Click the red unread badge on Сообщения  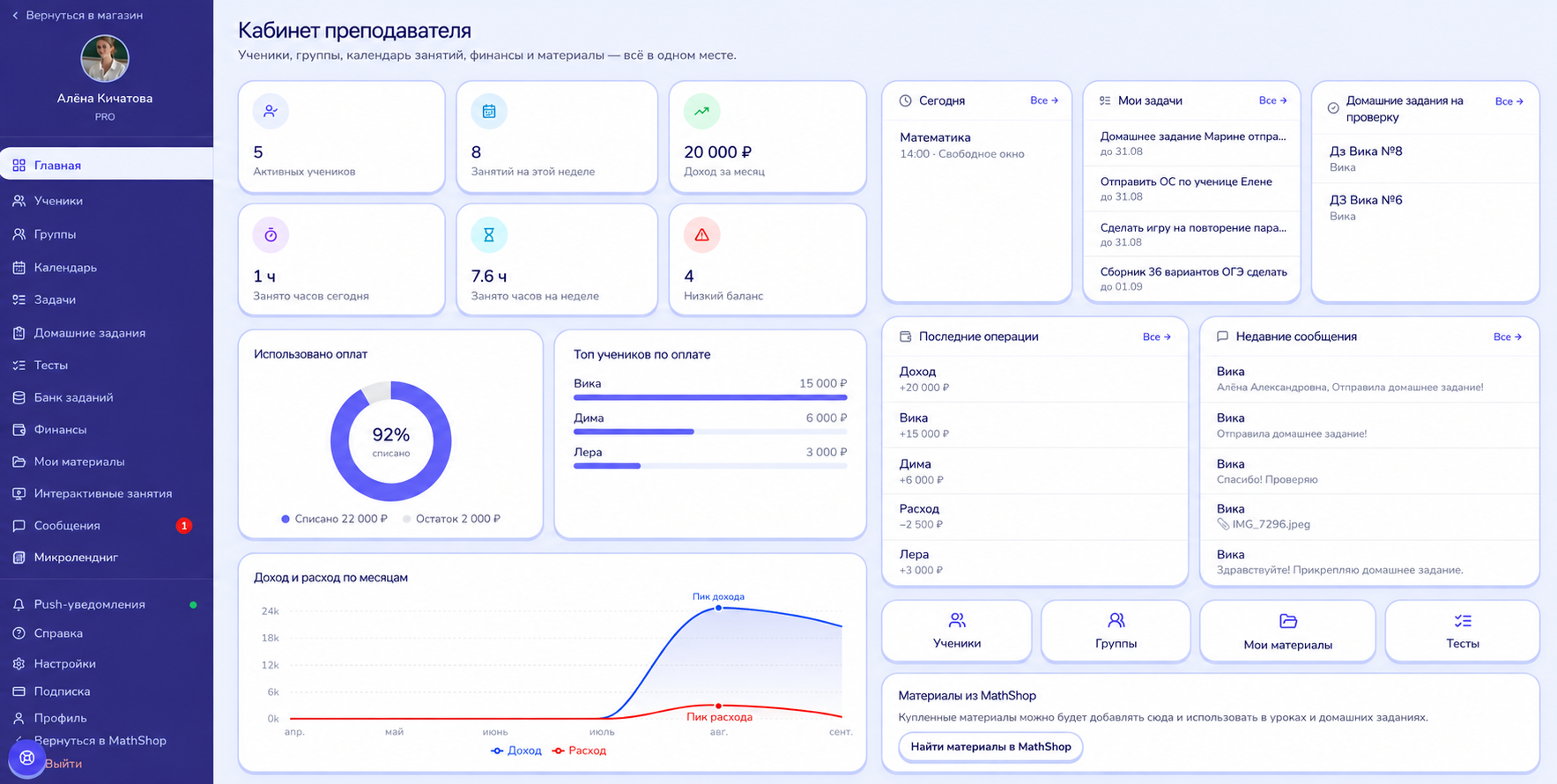183,526
